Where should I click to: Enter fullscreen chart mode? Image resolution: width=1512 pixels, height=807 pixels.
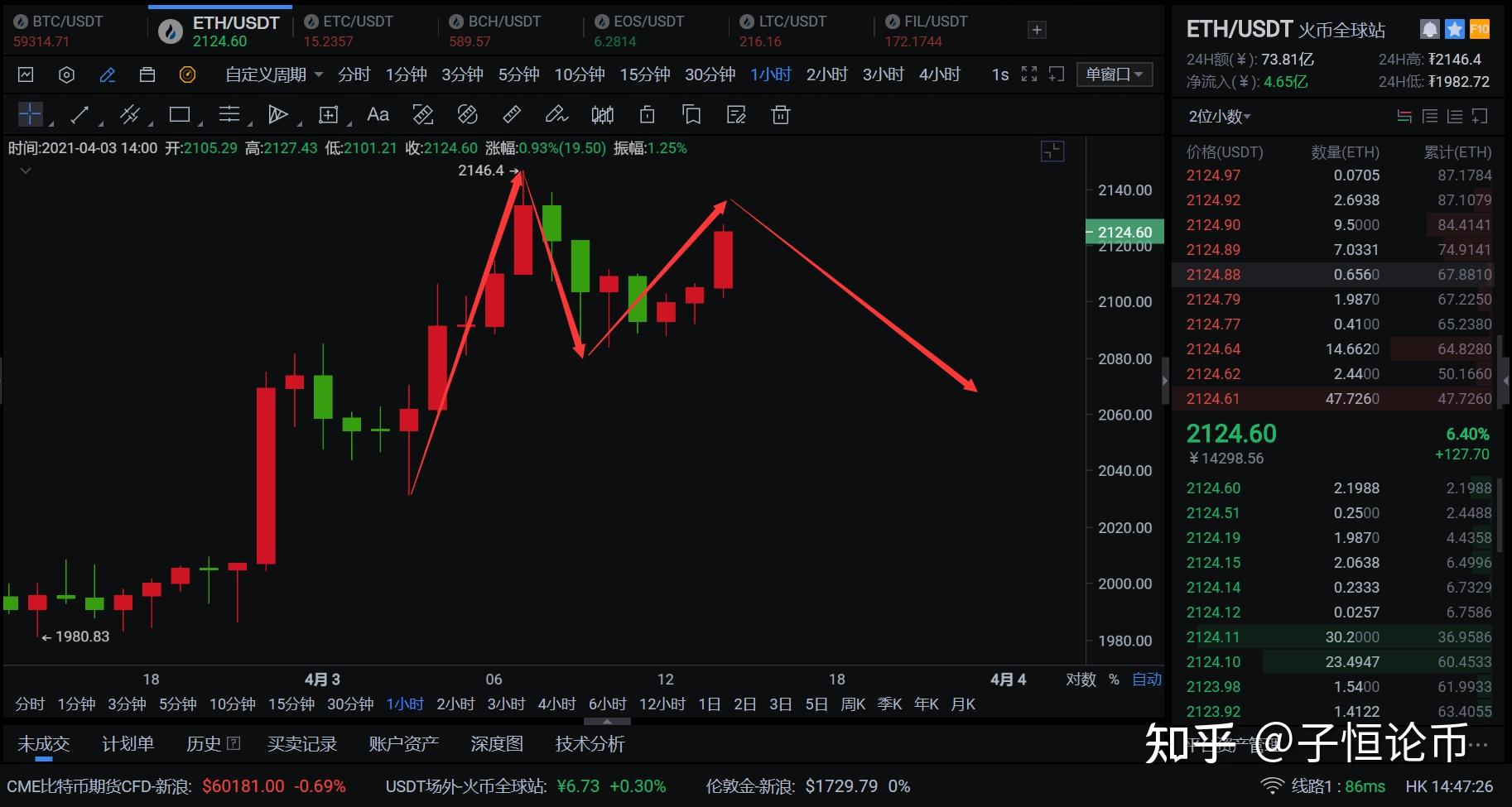(x=1029, y=74)
